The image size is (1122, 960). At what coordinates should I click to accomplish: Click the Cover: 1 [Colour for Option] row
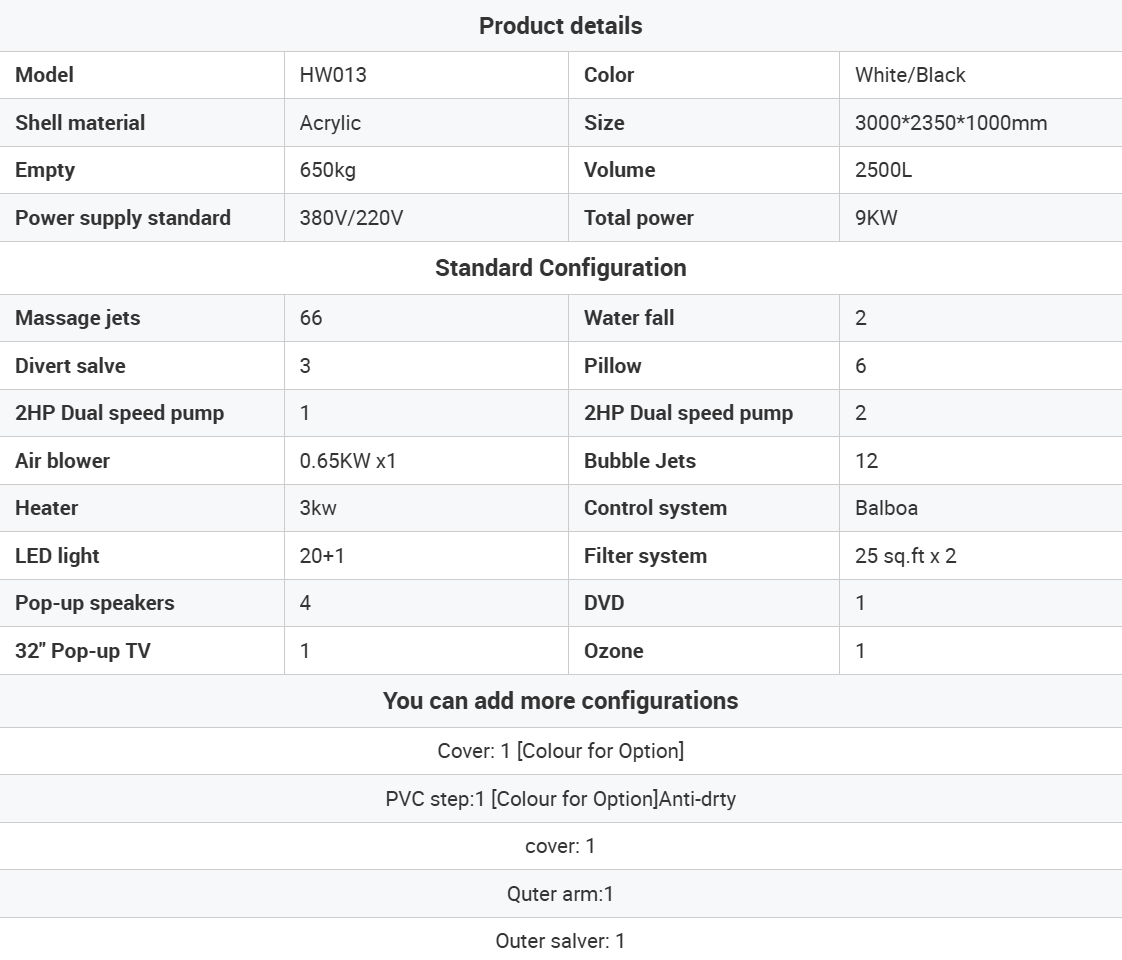point(560,751)
